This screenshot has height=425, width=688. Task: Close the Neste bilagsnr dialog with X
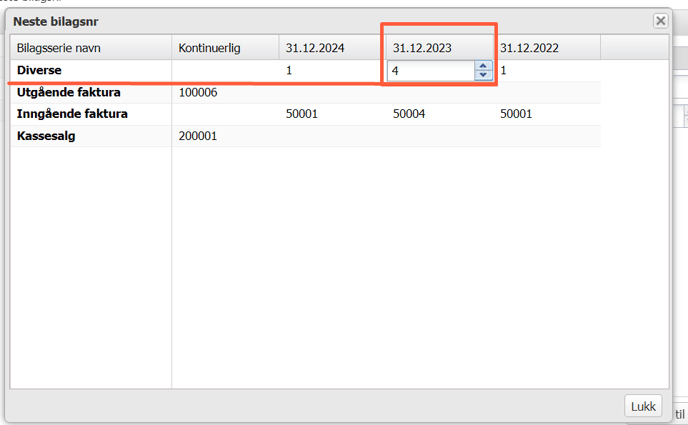(x=660, y=20)
